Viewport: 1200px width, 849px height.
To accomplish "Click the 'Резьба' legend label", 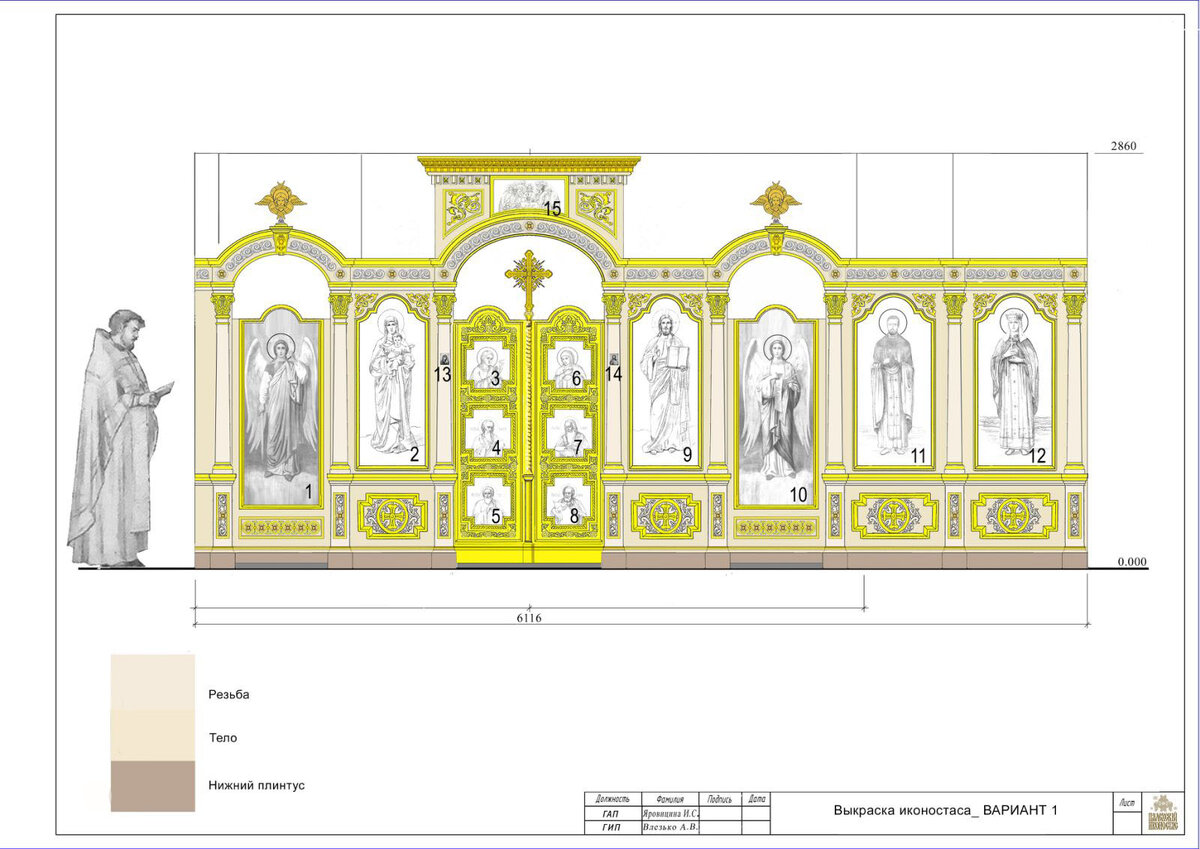I will click(x=228, y=694).
